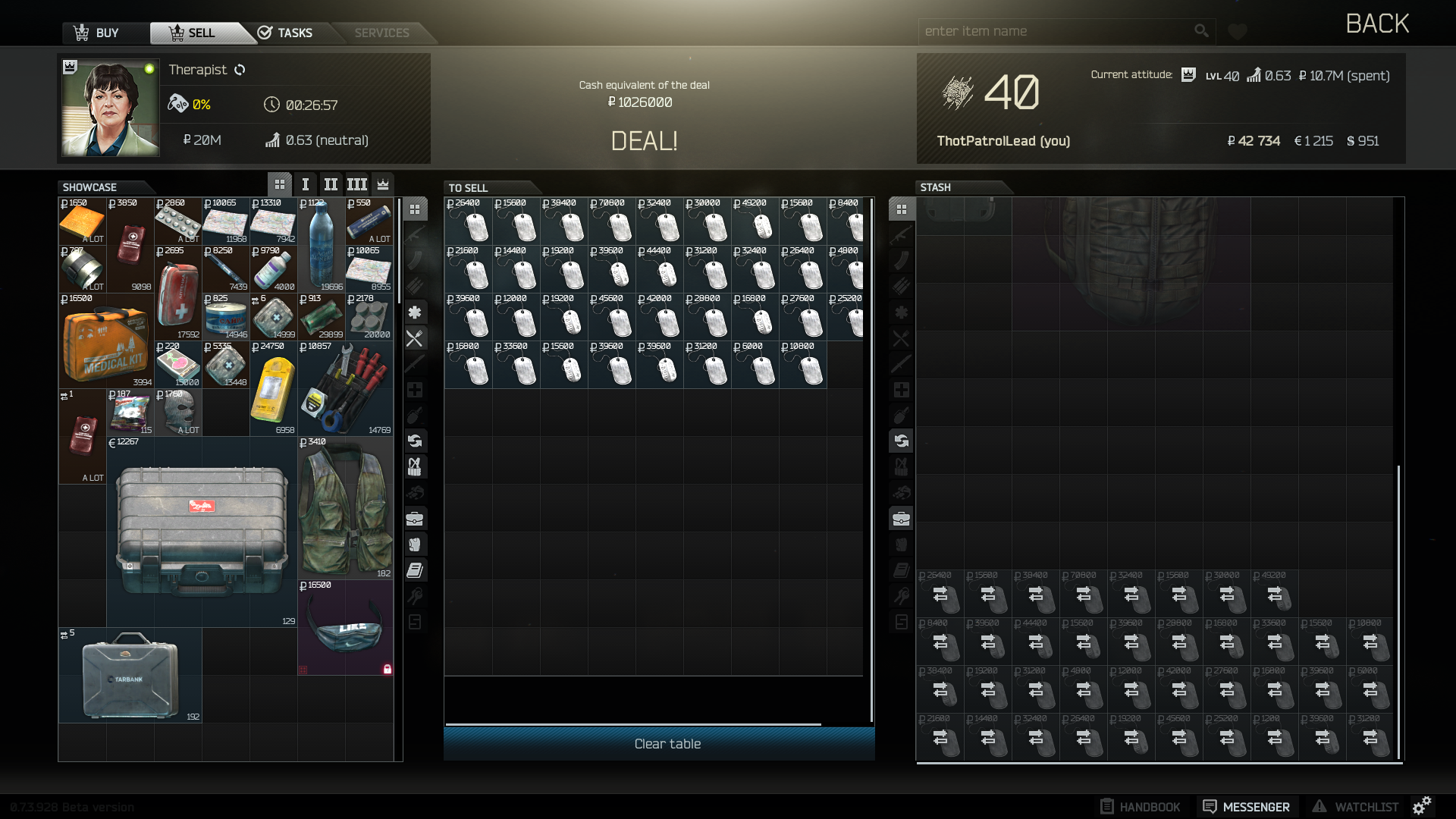Toggle loyalty level I showcase filter

(306, 184)
